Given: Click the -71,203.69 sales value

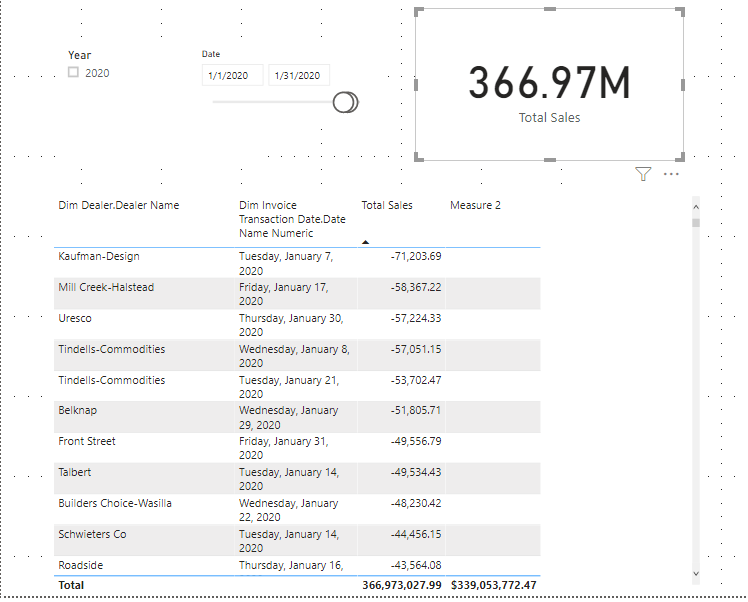Looking at the screenshot, I should tap(416, 256).
